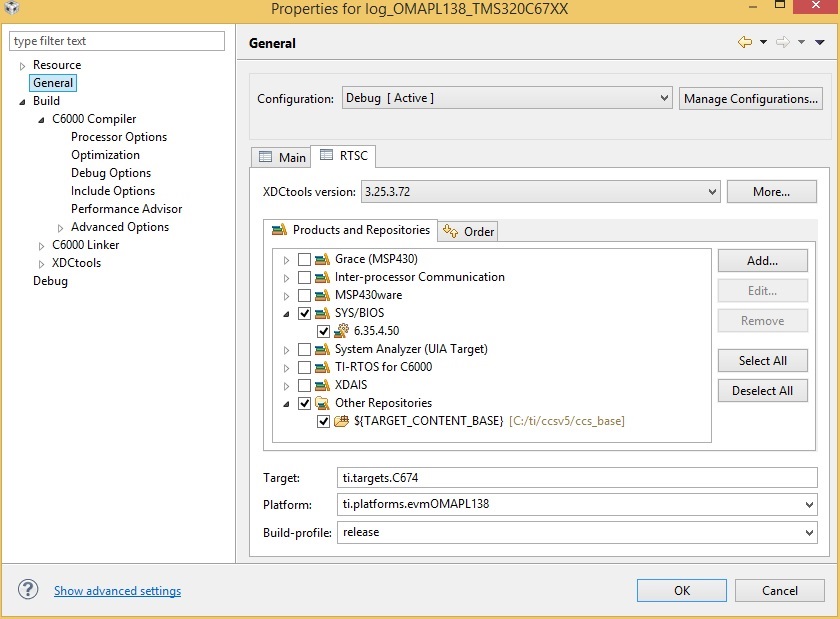Click the SYS/BIOS product icon
Viewport: 840px width, 619px height.
[322, 313]
